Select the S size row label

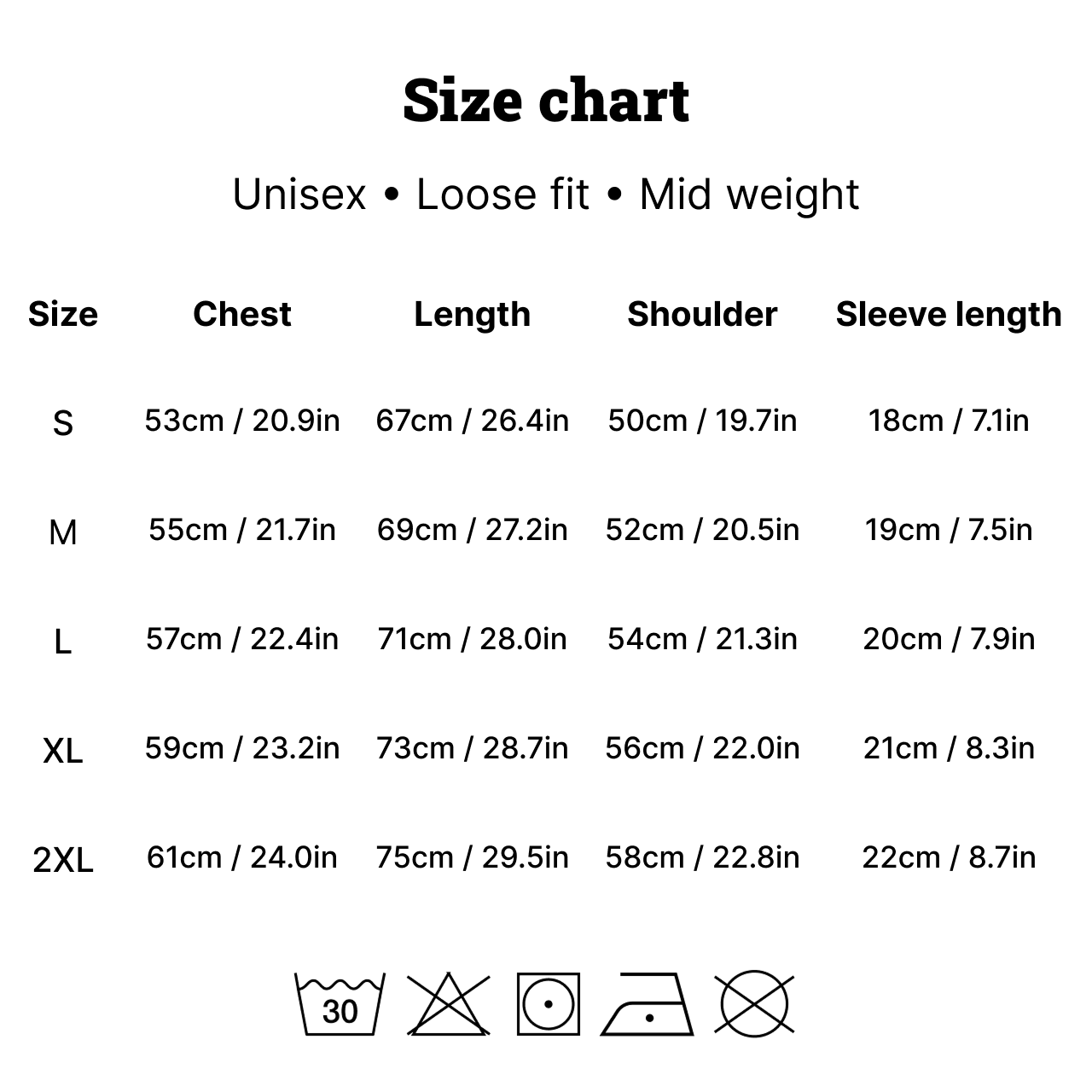pos(63,423)
